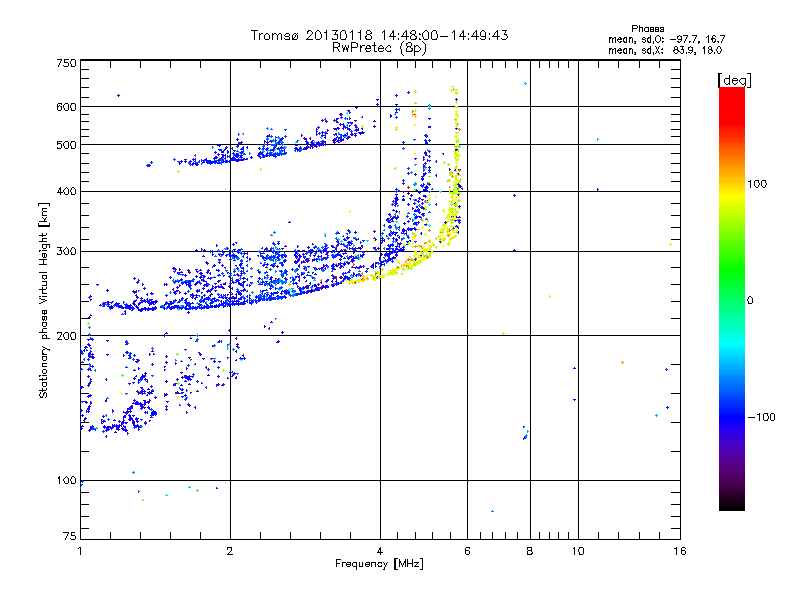The image size is (800, 600).
Task: Click the colorbar tick label '-100'
Action: pos(762,417)
